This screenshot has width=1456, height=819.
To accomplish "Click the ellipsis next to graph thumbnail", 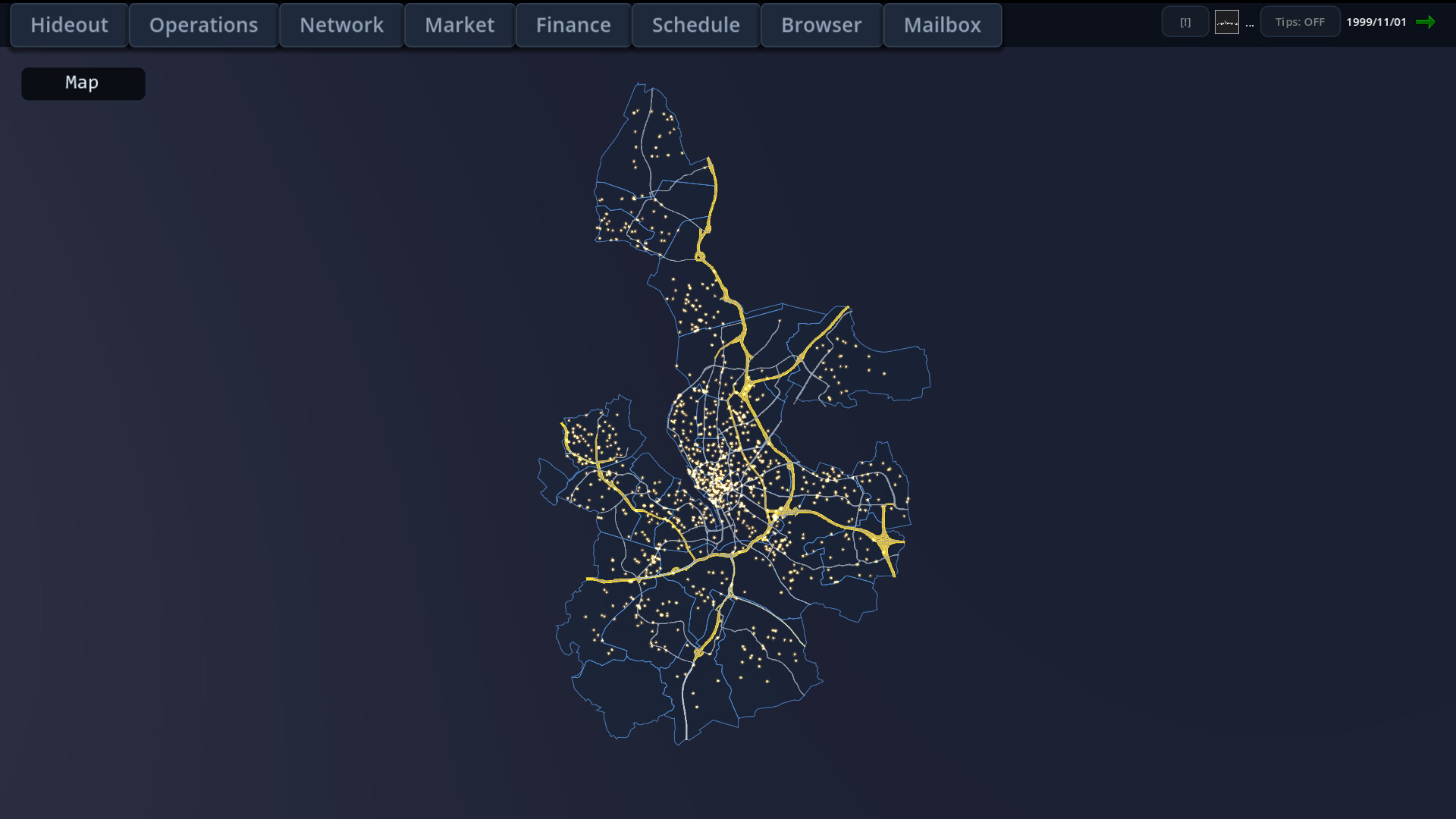I will tap(1250, 25).
